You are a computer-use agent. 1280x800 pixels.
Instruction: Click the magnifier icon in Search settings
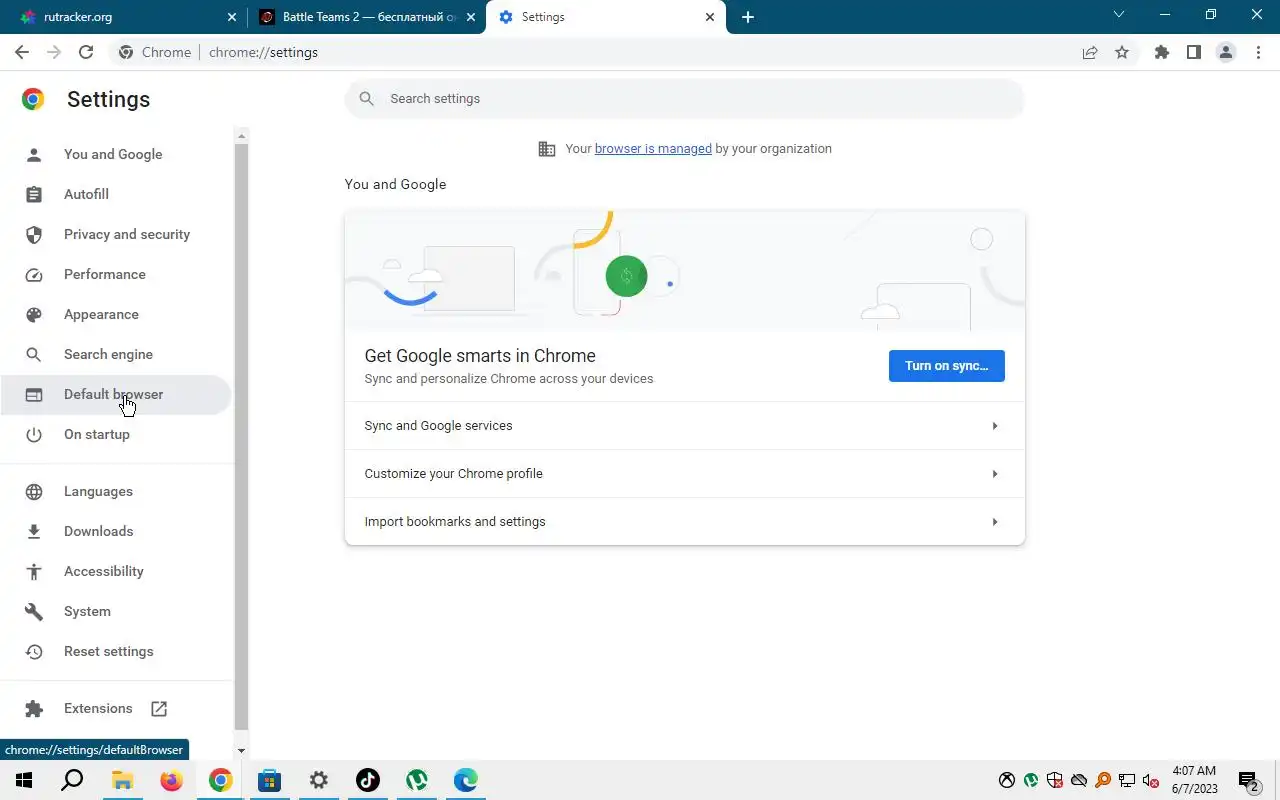pos(367,98)
